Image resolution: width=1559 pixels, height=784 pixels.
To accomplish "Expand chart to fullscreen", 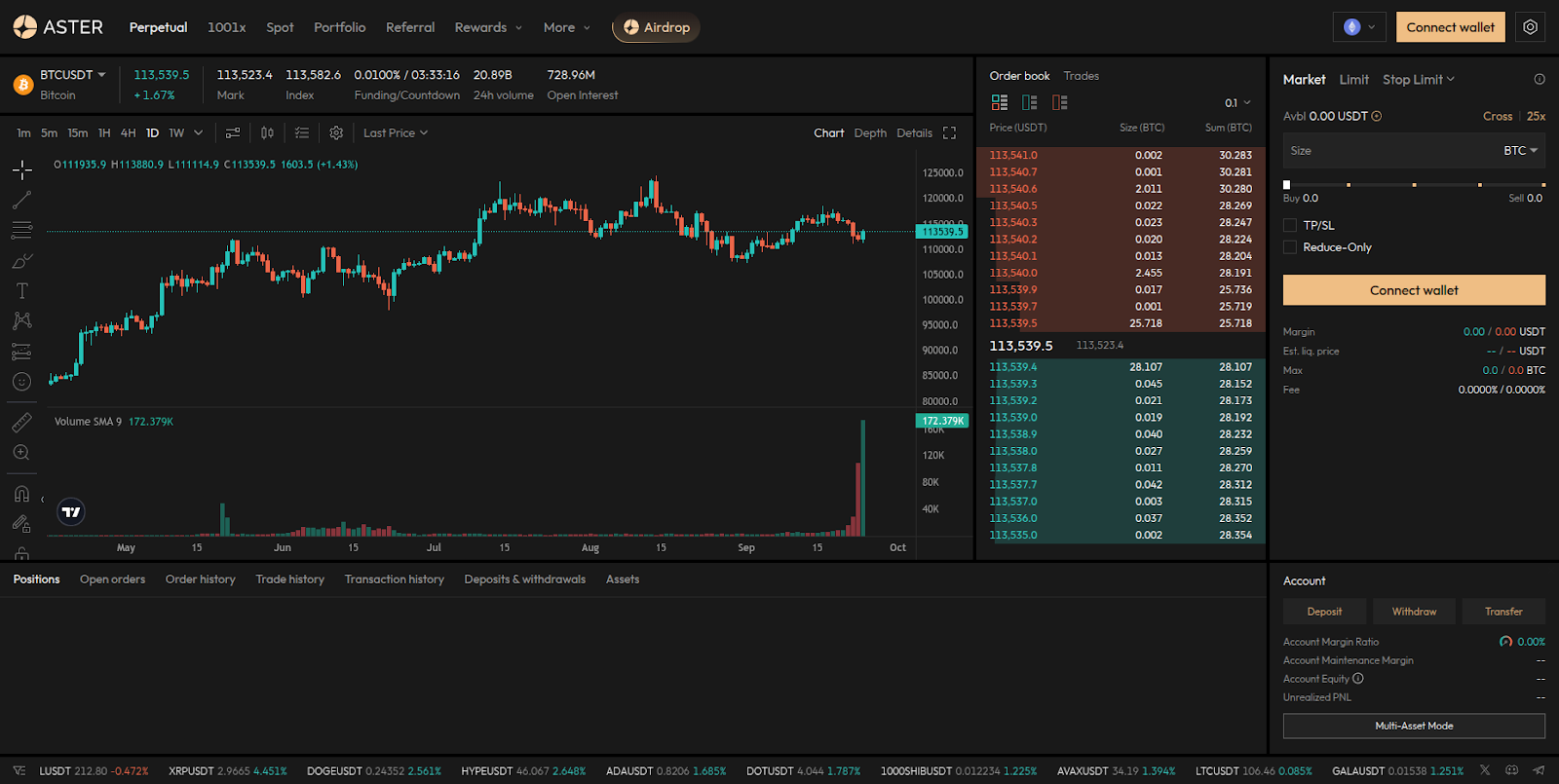I will click(950, 133).
